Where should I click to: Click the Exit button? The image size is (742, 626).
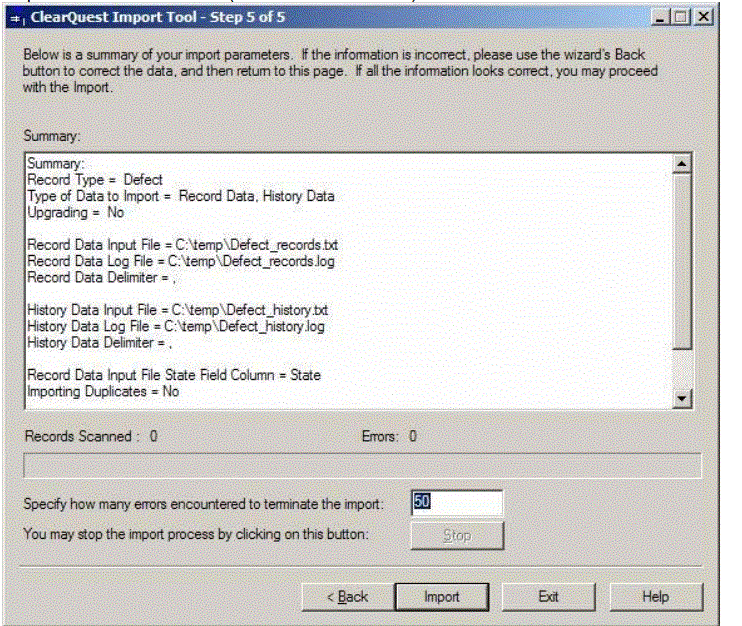pyautogui.click(x=548, y=597)
